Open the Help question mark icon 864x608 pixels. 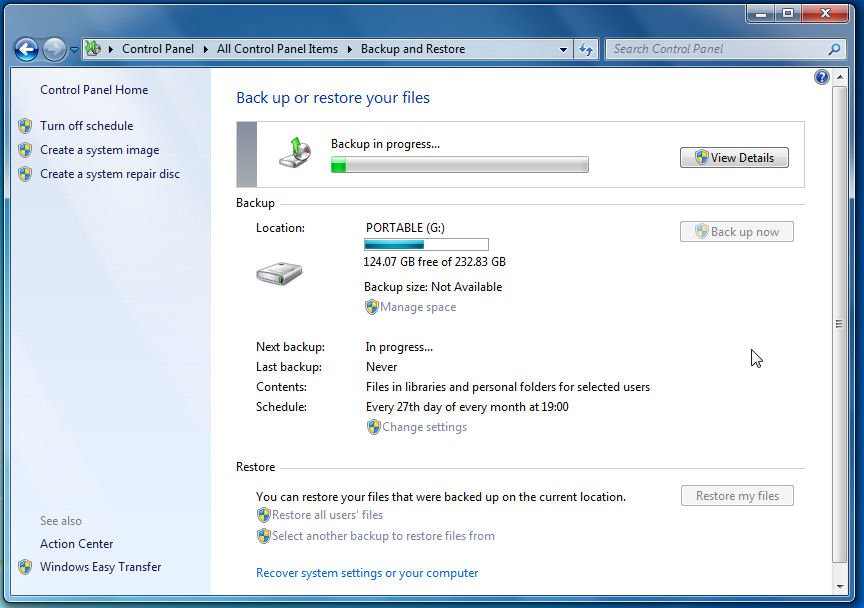coord(822,77)
